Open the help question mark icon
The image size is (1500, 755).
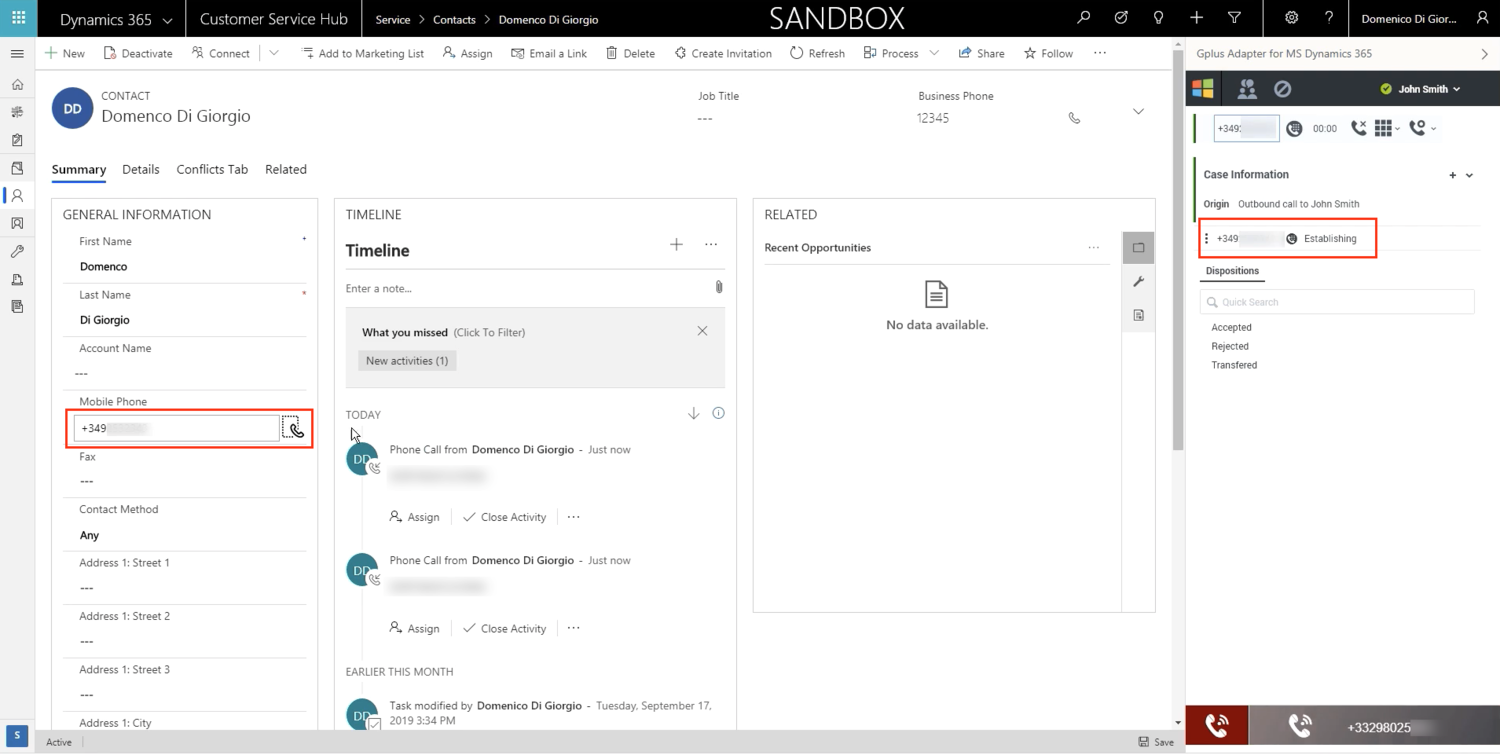click(x=1329, y=18)
